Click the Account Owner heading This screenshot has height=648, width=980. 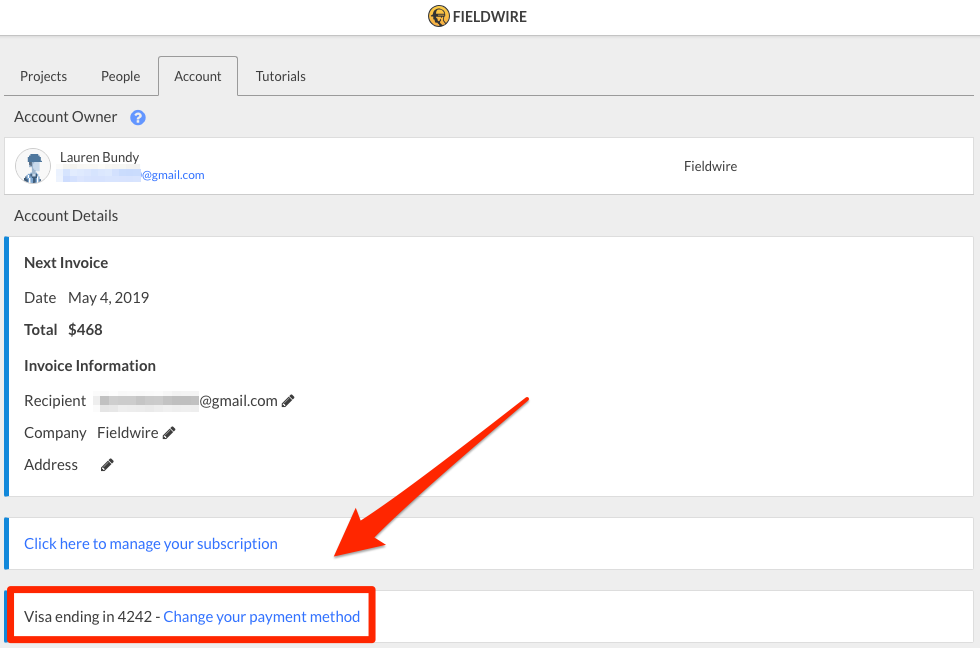66,117
